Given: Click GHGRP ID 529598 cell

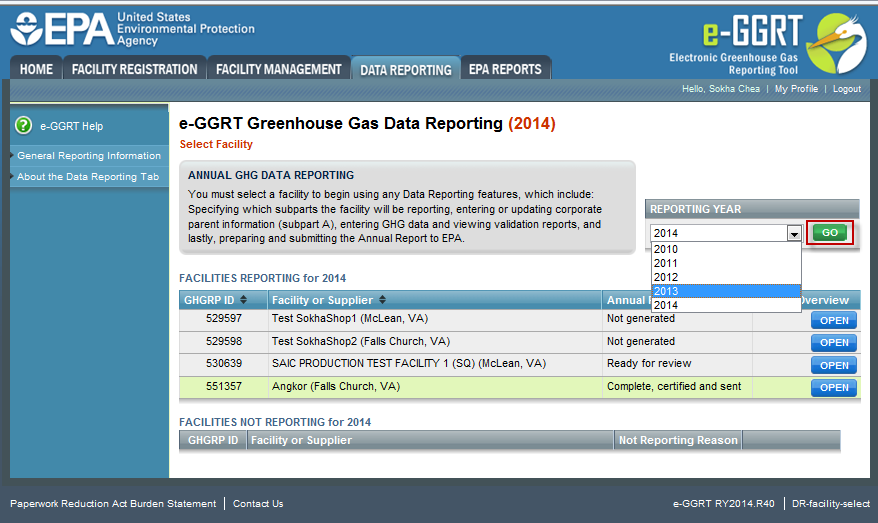Looking at the screenshot, I should pyautogui.click(x=224, y=341).
